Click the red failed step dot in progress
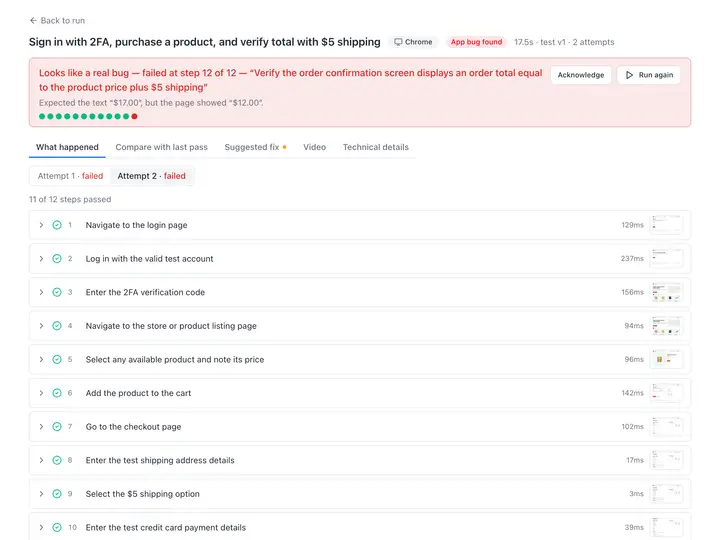 click(x=135, y=116)
